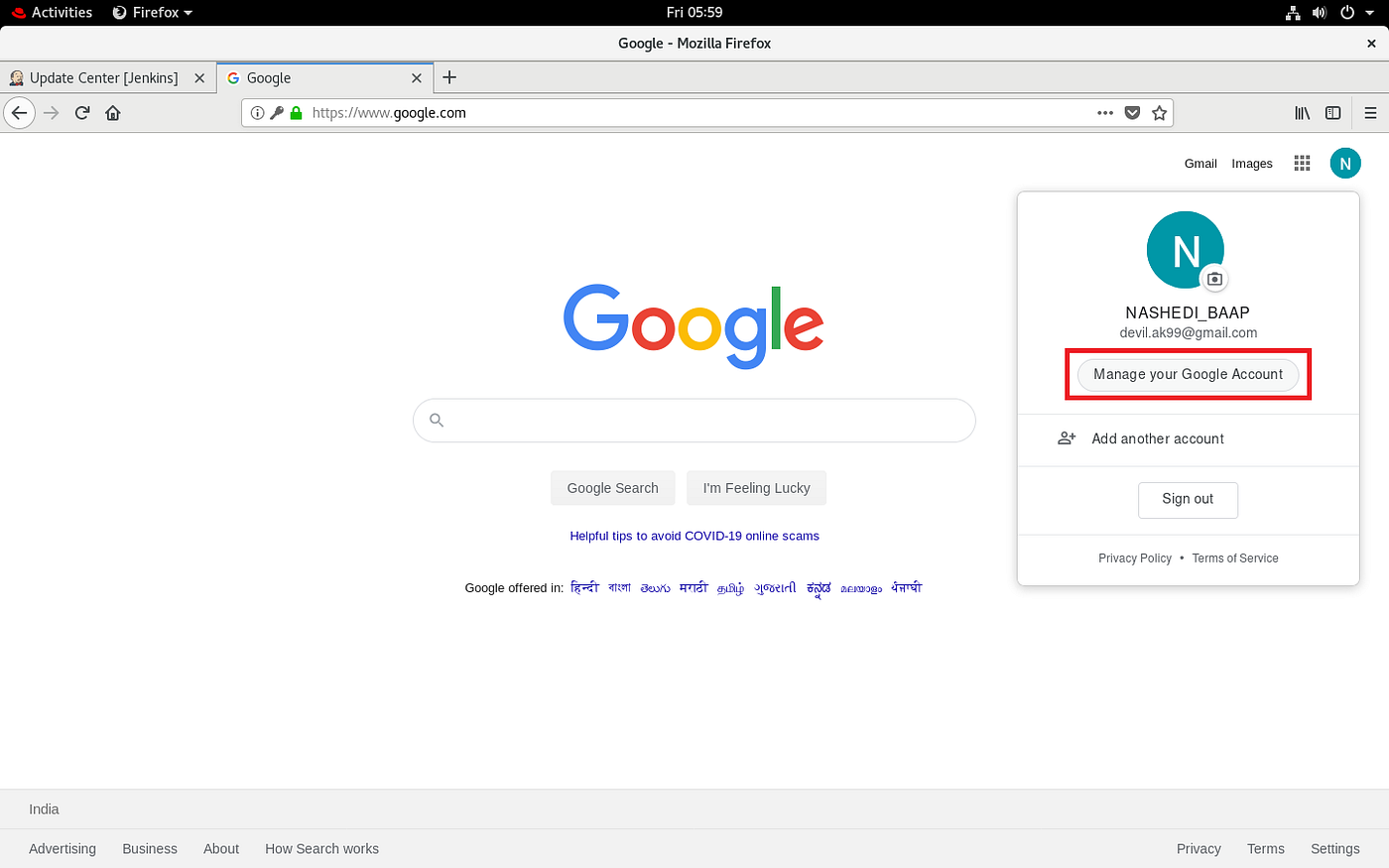
Task: Open network status icon in top bar
Action: [x=1293, y=13]
